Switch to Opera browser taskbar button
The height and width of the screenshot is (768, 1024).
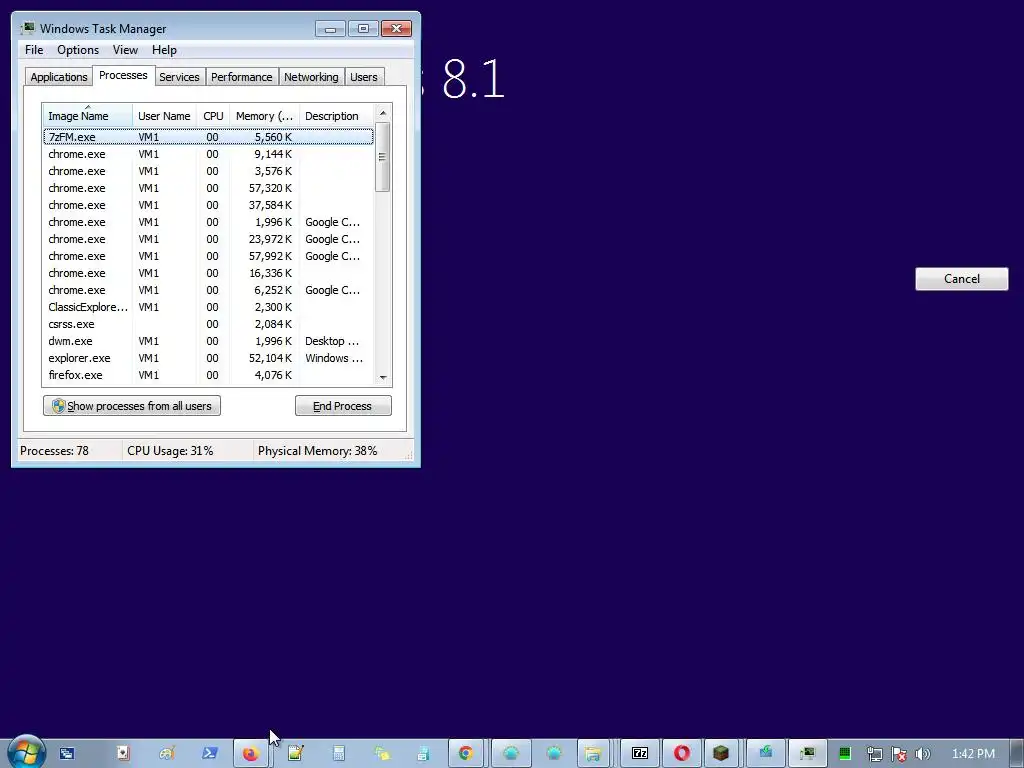click(x=682, y=754)
